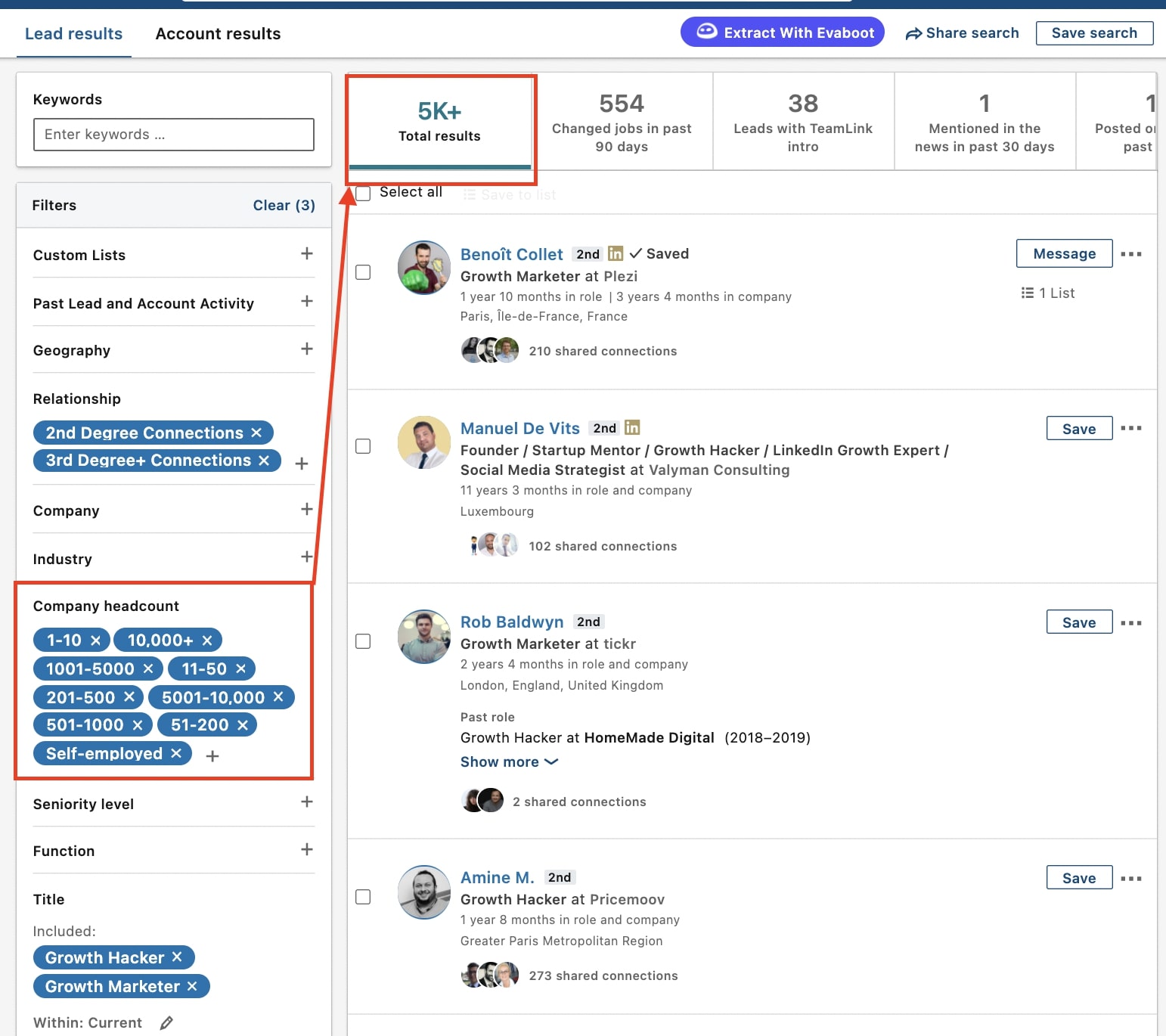Remove the 51-200 headcount filter
The image size is (1166, 1036).
click(243, 725)
